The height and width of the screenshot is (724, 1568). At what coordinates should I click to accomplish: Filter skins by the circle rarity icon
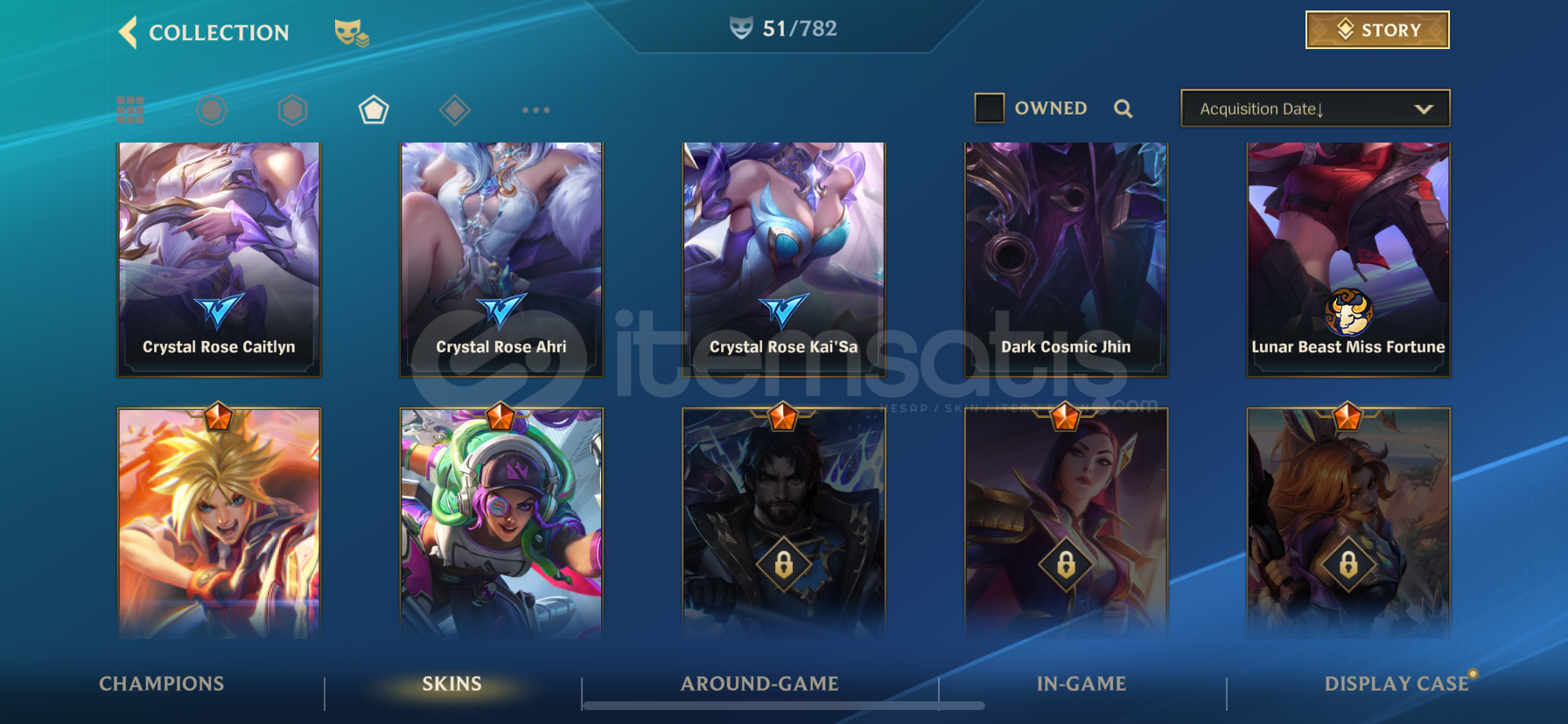211,110
